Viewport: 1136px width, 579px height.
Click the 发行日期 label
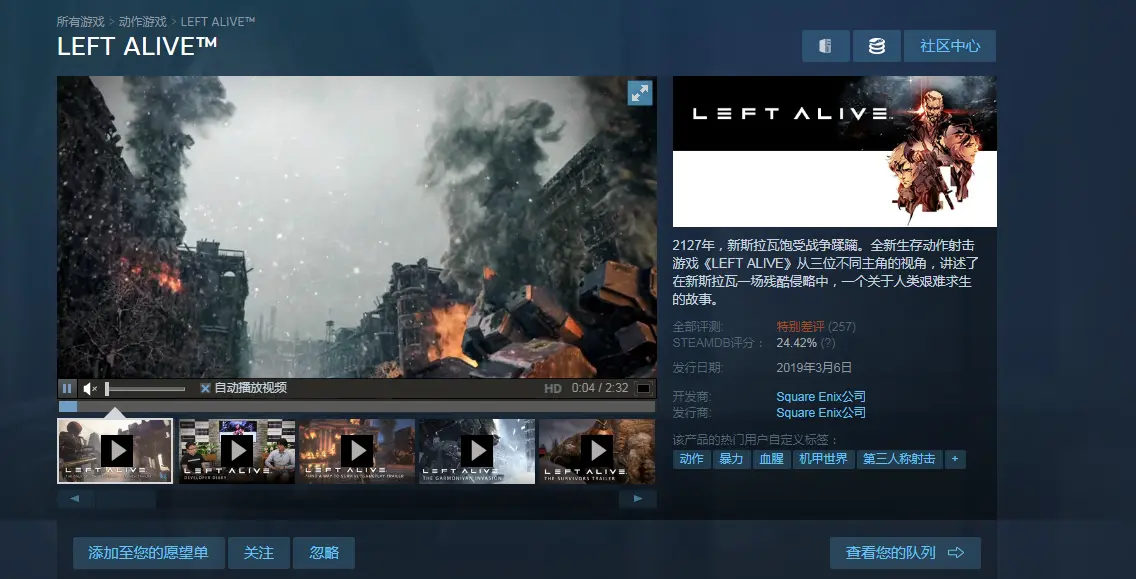tap(698, 367)
